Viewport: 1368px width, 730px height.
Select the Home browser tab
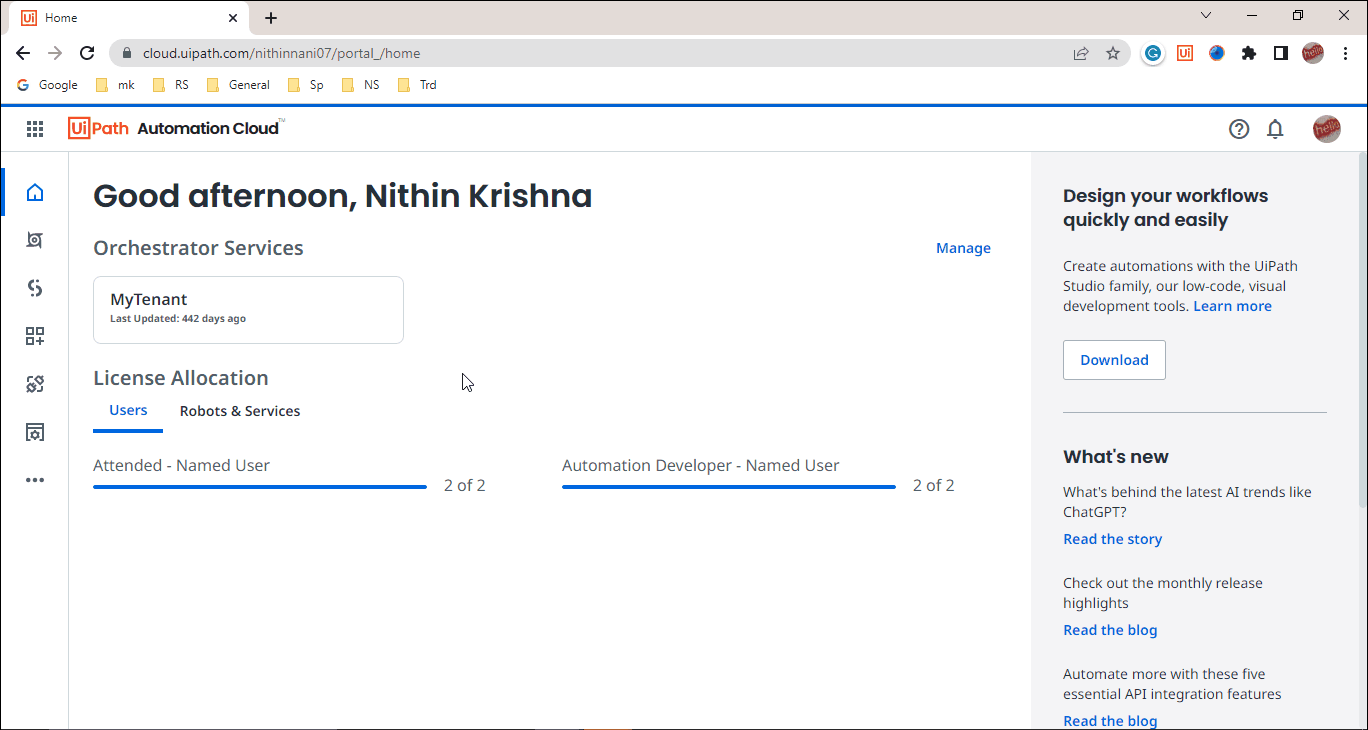coord(130,18)
